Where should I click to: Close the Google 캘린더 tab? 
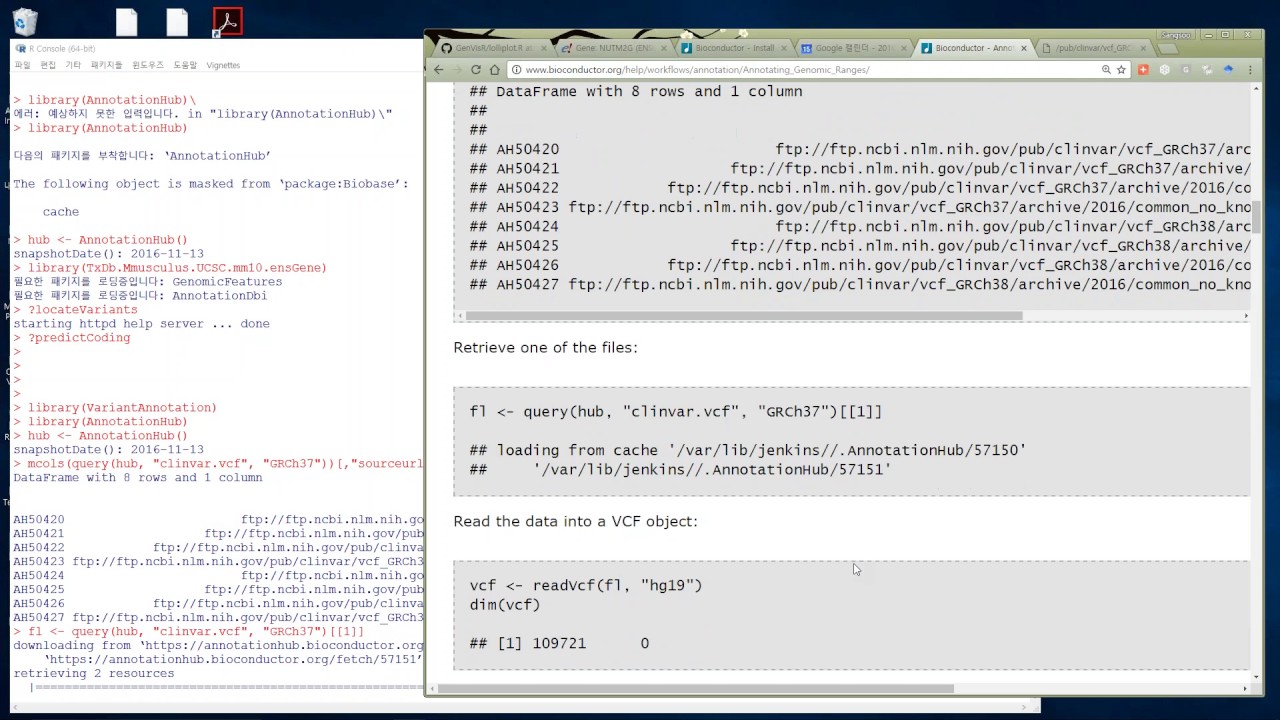(x=905, y=47)
